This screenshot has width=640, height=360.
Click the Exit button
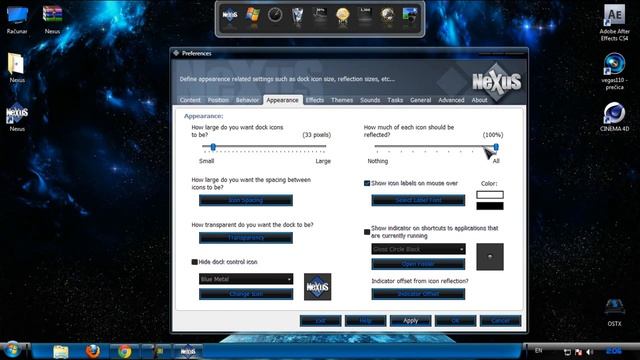320,321
